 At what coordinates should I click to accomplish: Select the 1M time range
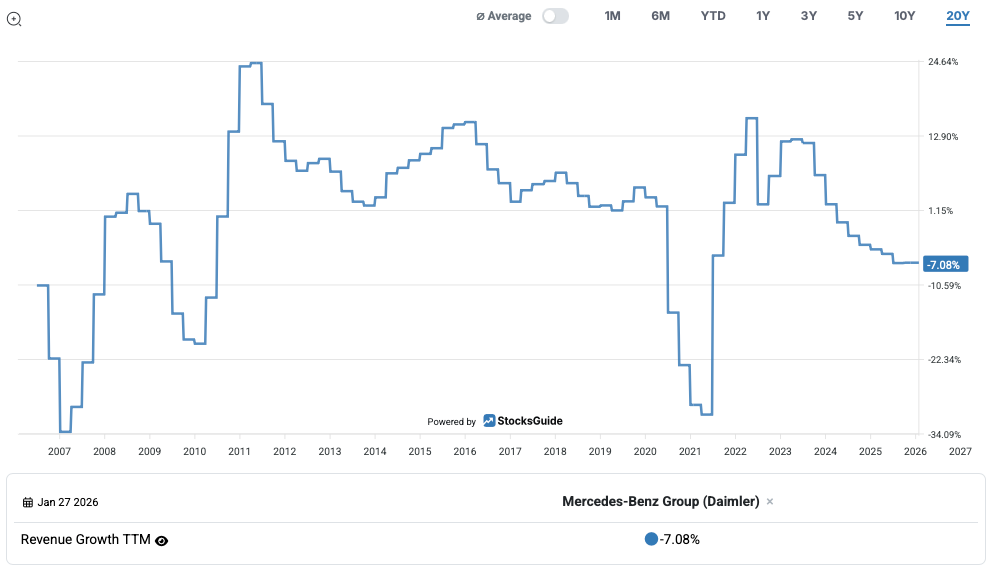pos(612,16)
